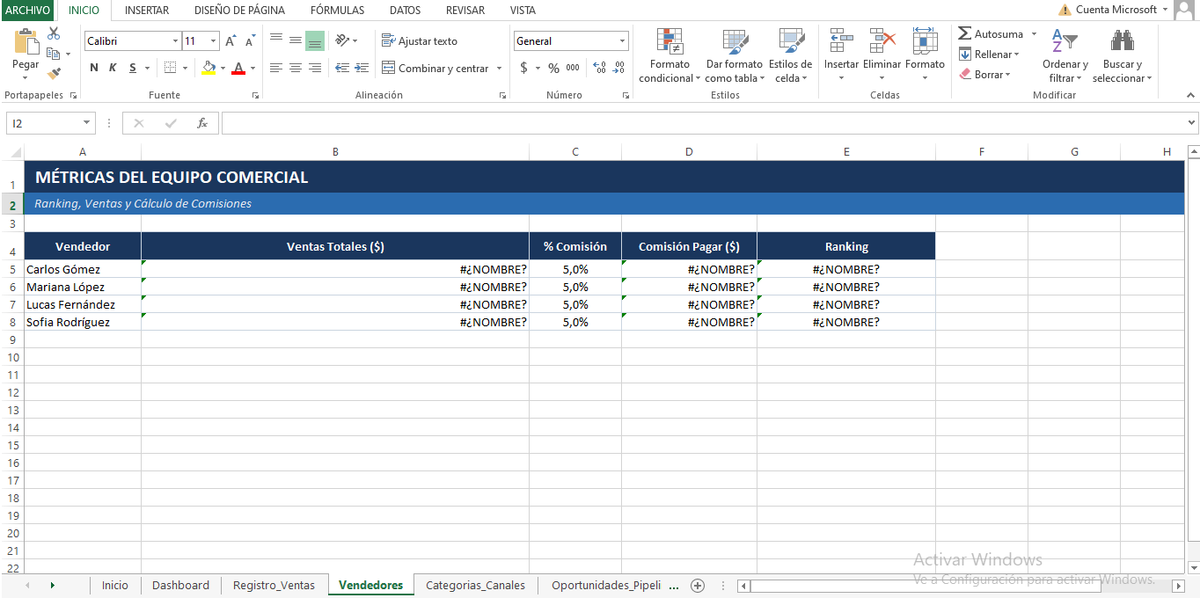Align text left icon

[x=277, y=68]
